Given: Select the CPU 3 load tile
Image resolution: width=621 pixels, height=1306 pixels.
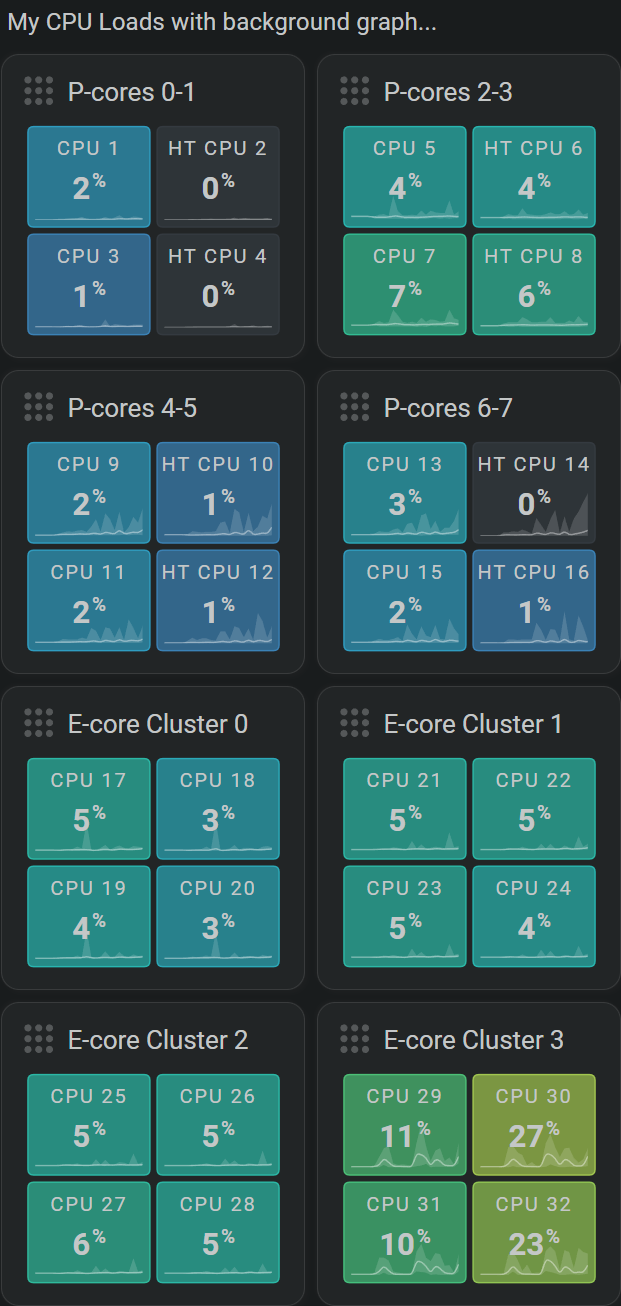Looking at the screenshot, I should coord(89,284).
